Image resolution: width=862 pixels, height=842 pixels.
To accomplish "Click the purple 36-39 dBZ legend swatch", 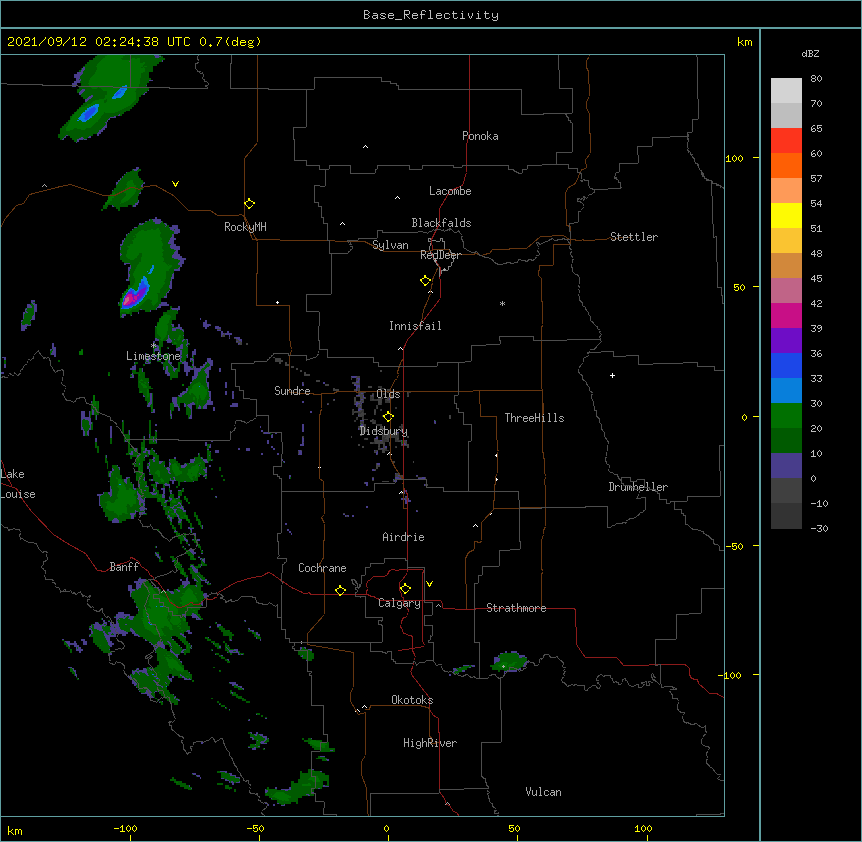I will tap(786, 340).
